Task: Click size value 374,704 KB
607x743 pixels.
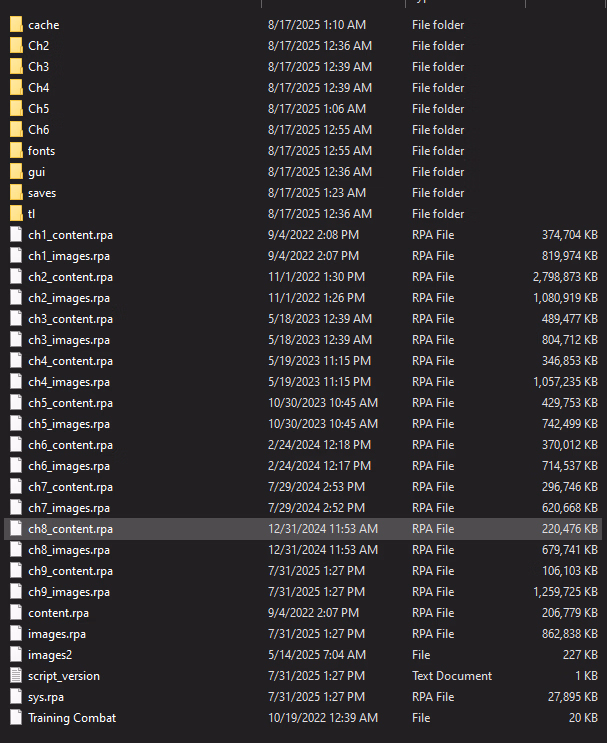Action: pos(570,235)
